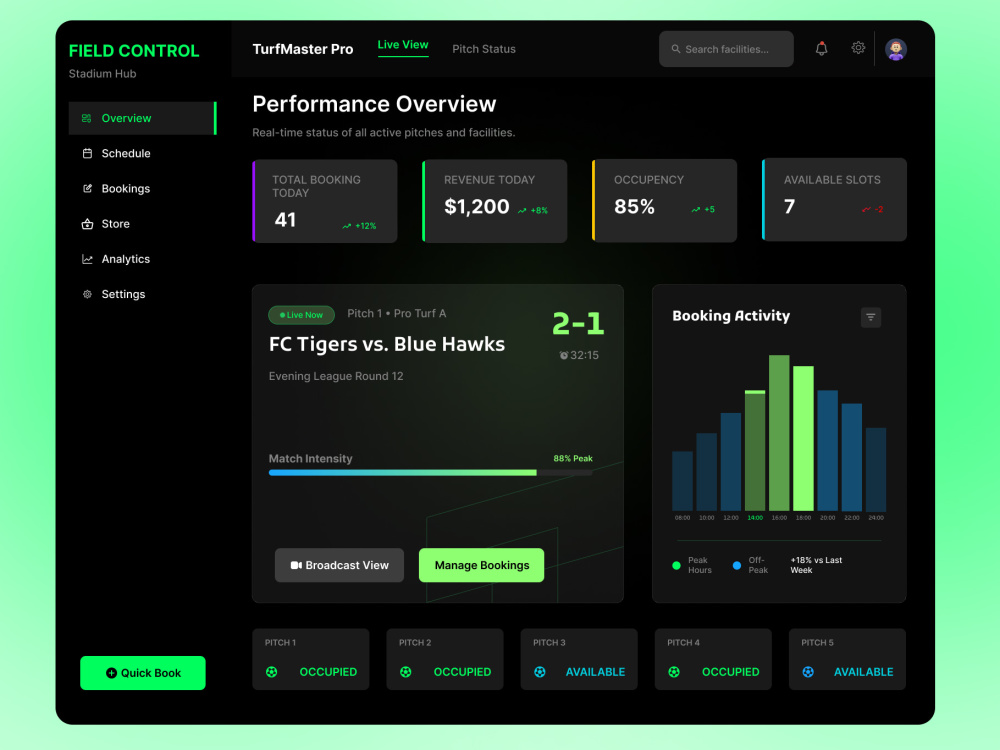Viewport: 1000px width, 750px height.
Task: Open the Total Booking Today card
Action: (x=325, y=201)
